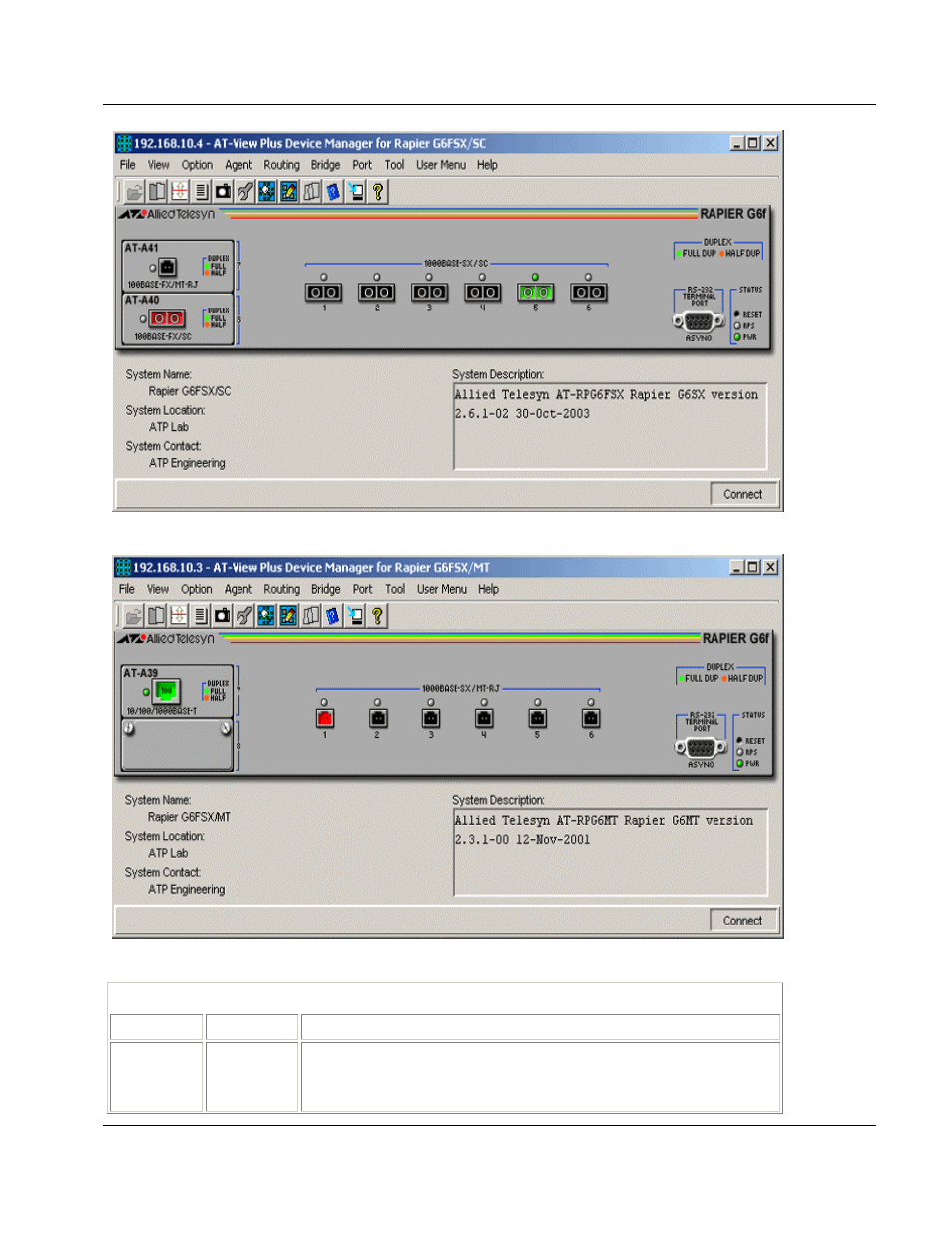Image resolution: width=952 pixels, height=1233 pixels.
Task: Click the 'Rapier G6FSX/MT' system name text
Action: click(x=189, y=817)
